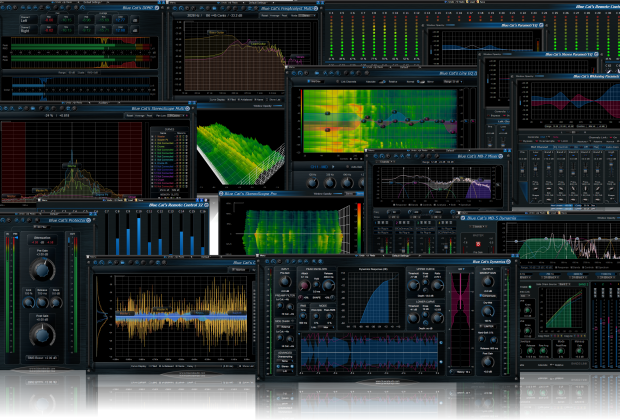Click the redo icon in Dynamics toolbar
This screenshot has width=620, height=420.
pos(273,261)
